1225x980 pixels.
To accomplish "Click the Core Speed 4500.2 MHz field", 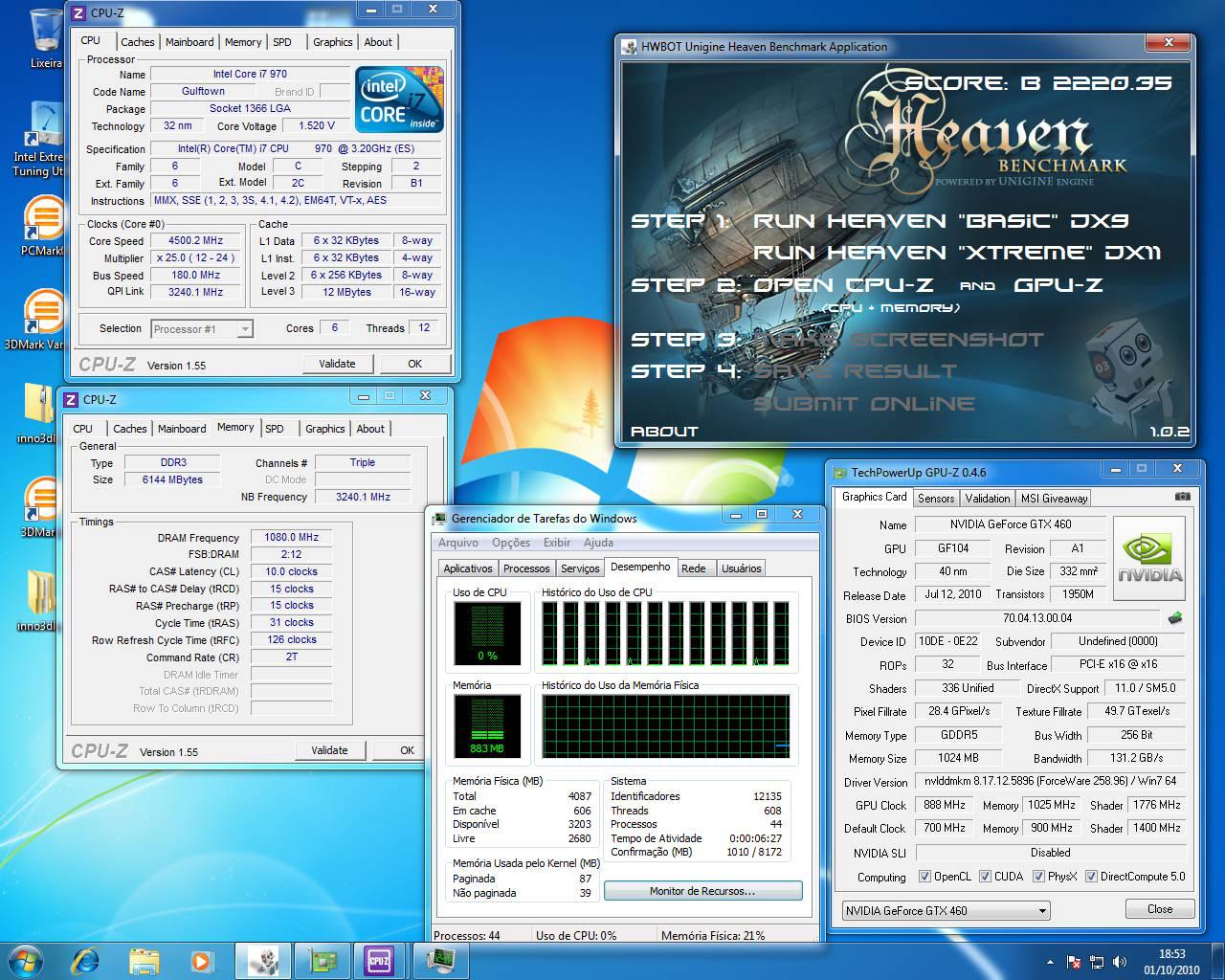I will pos(196,241).
